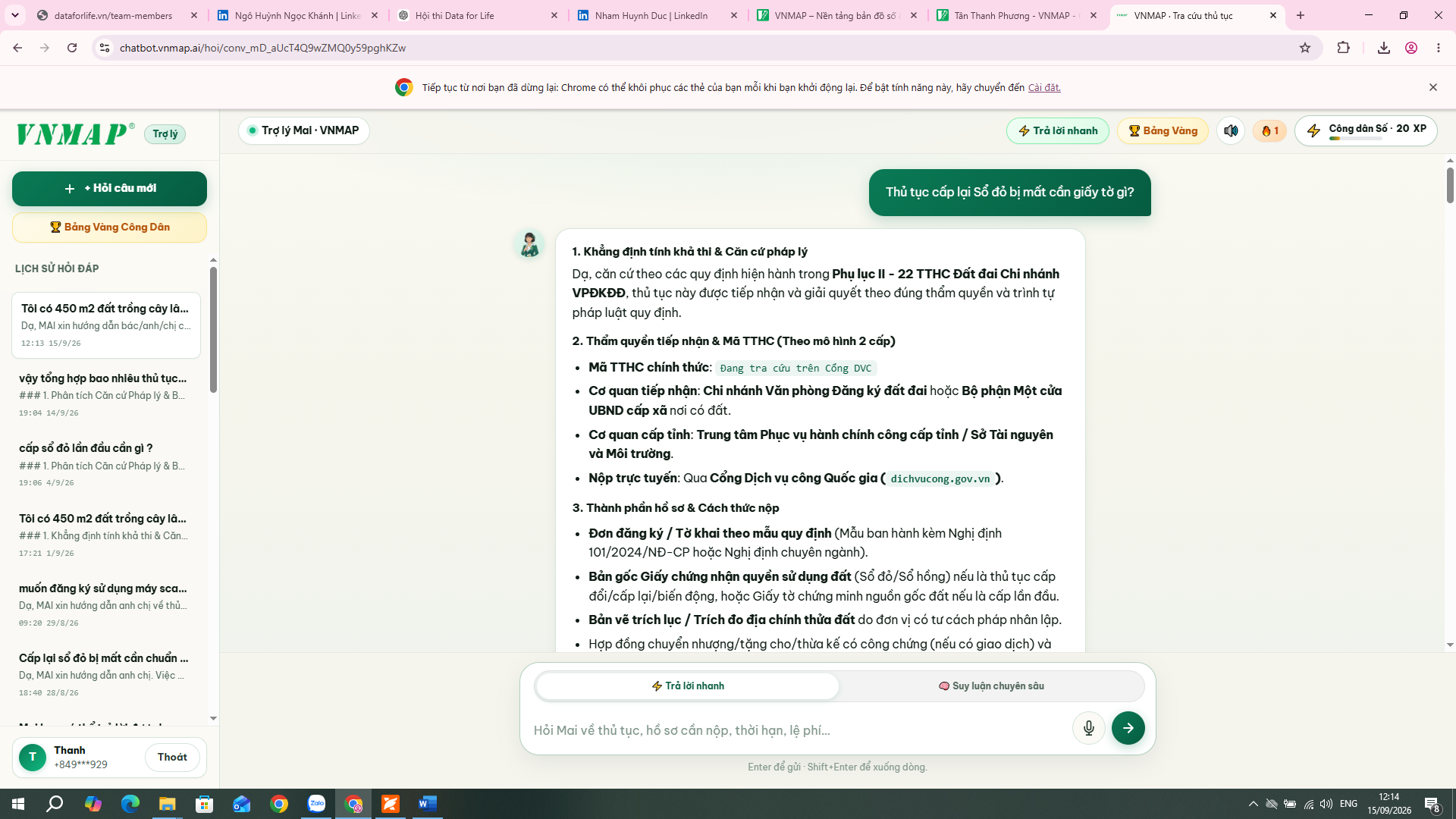
Task: Open a new browser tab
Action: 1301,15
